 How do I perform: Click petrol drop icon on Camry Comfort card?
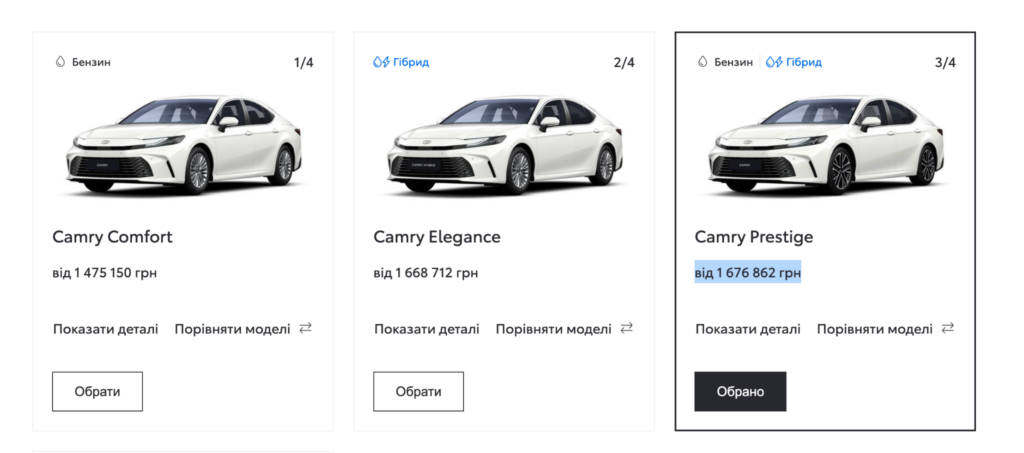[59, 62]
